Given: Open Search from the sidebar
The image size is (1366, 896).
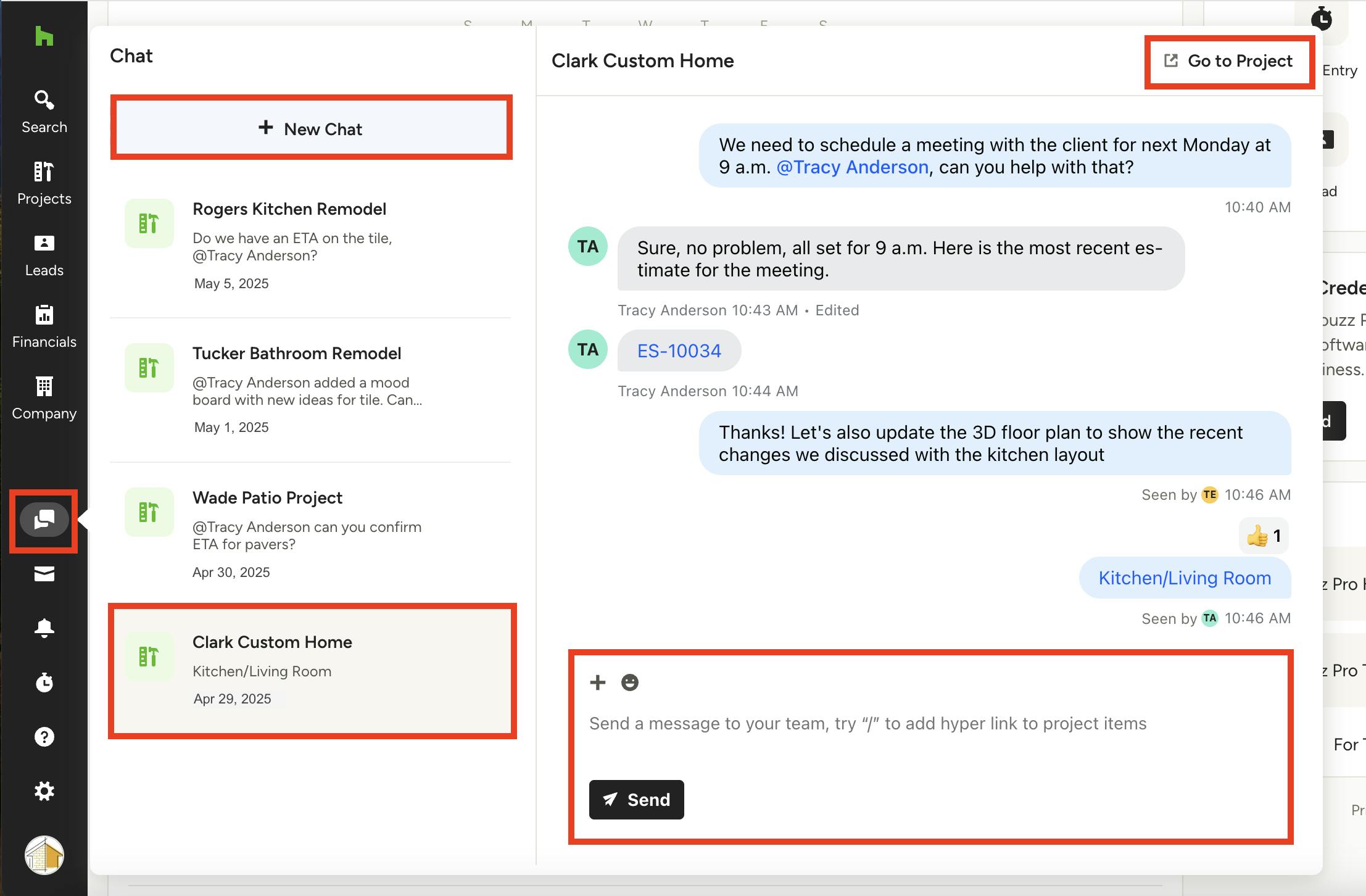Looking at the screenshot, I should tap(44, 112).
